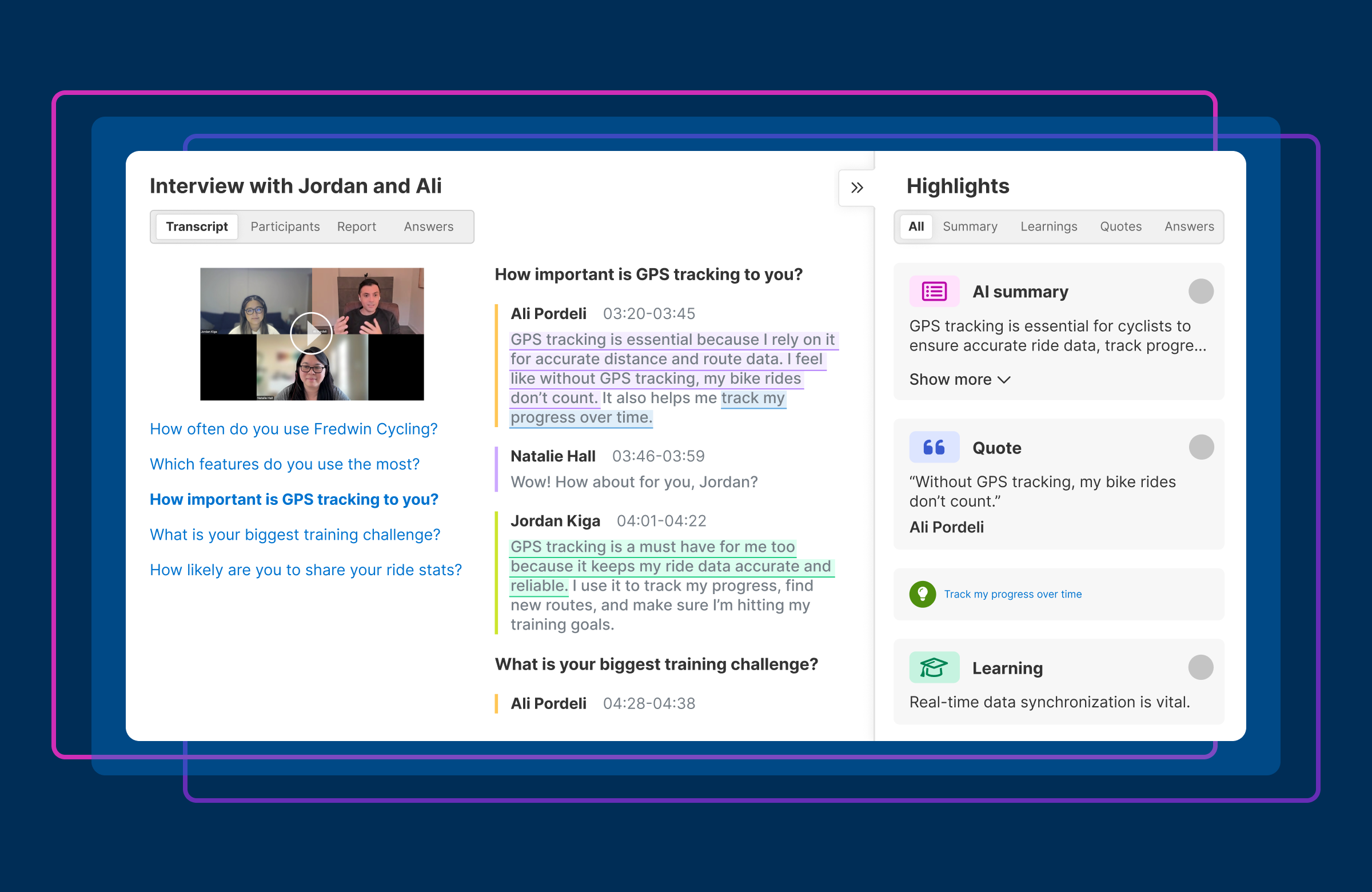Toggle the Learning card's round selector

coord(1201,668)
